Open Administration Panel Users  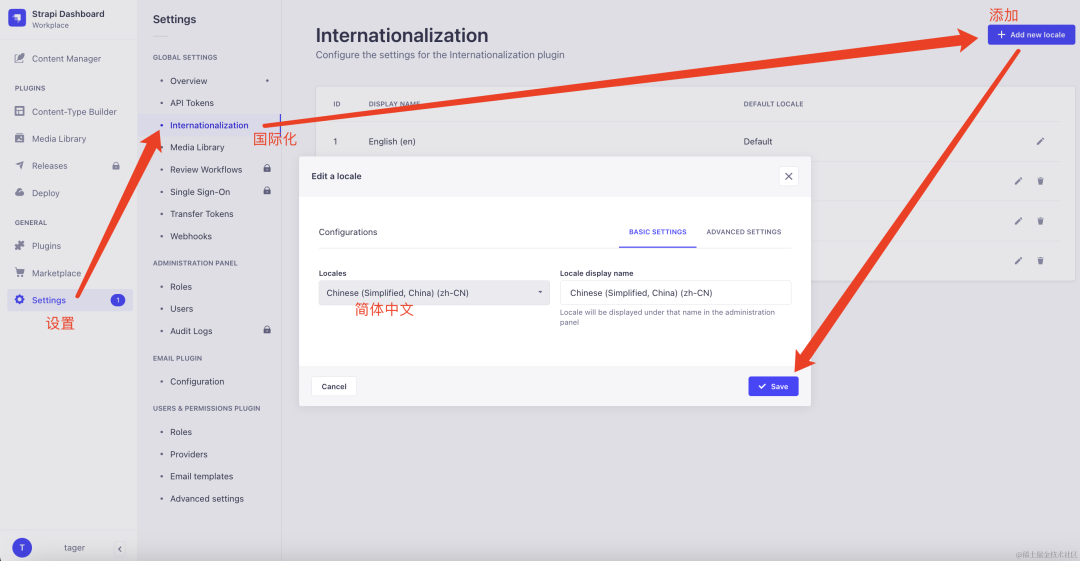(x=182, y=309)
